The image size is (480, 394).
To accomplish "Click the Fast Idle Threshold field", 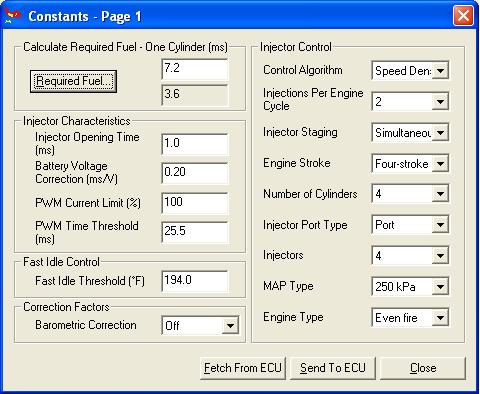I will [x=195, y=281].
